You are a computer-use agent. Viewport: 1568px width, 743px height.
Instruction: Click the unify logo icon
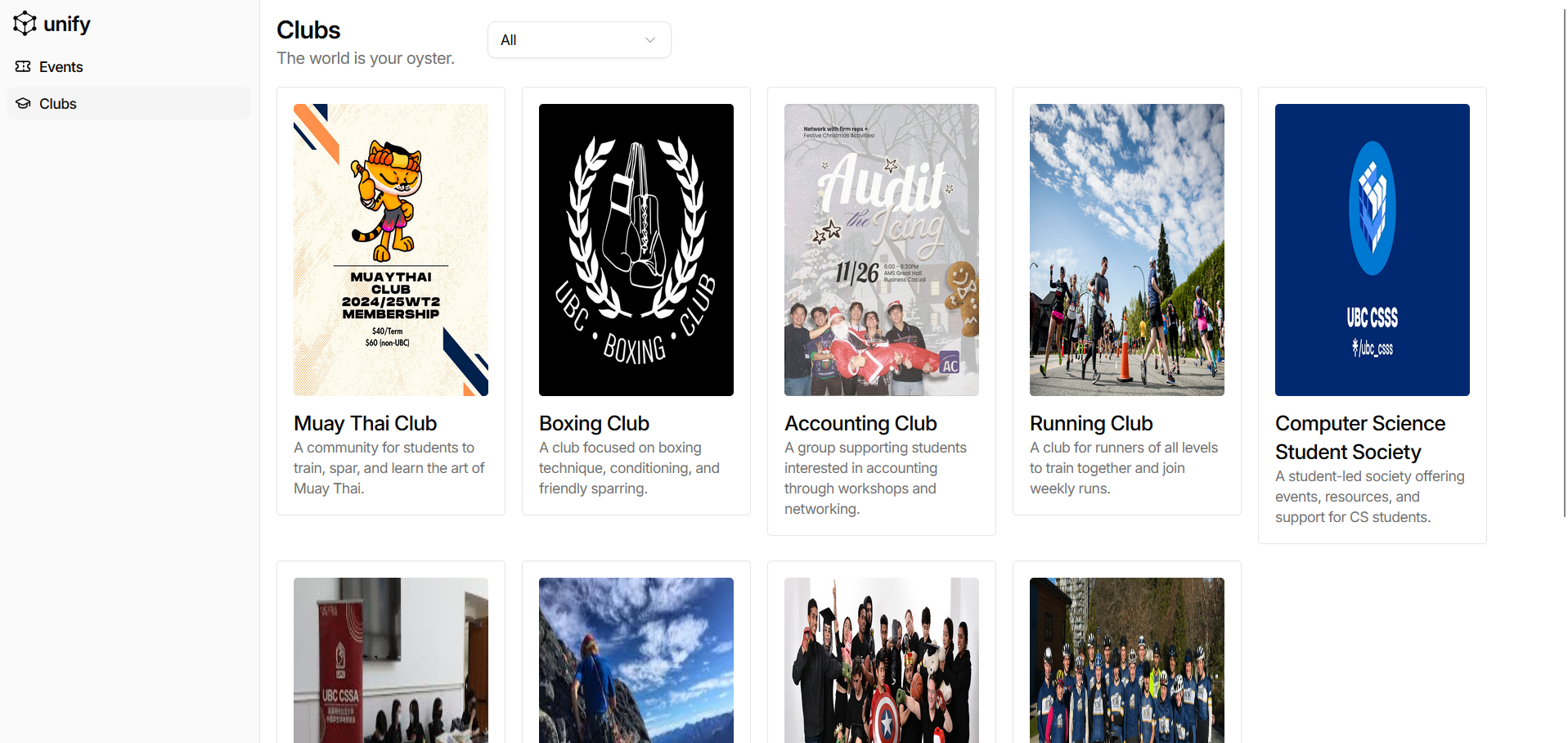pos(25,24)
